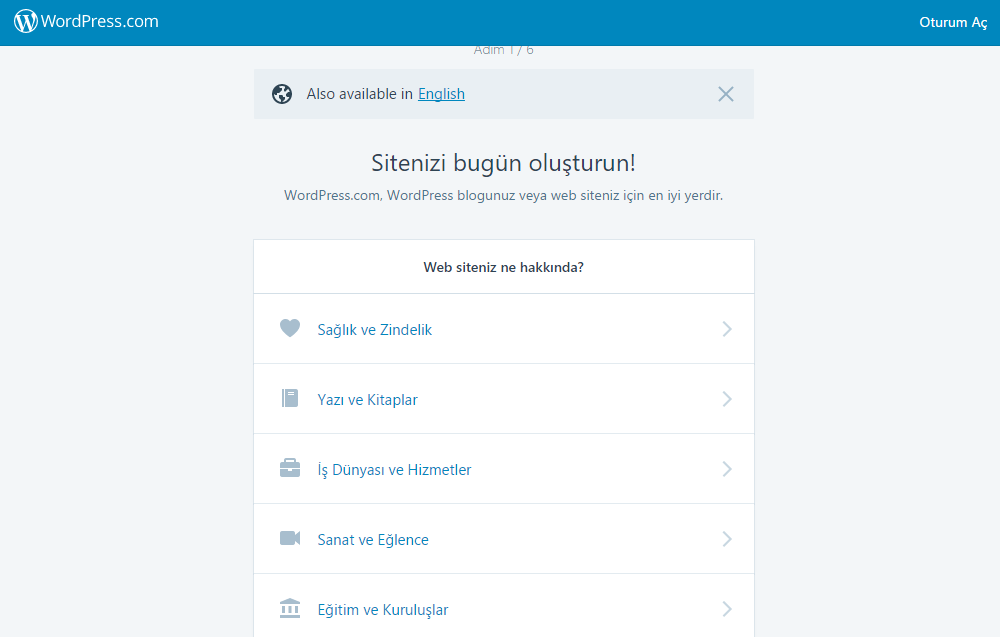
Task: Click the briefcase icon for İş Dünyası
Action: coord(290,468)
